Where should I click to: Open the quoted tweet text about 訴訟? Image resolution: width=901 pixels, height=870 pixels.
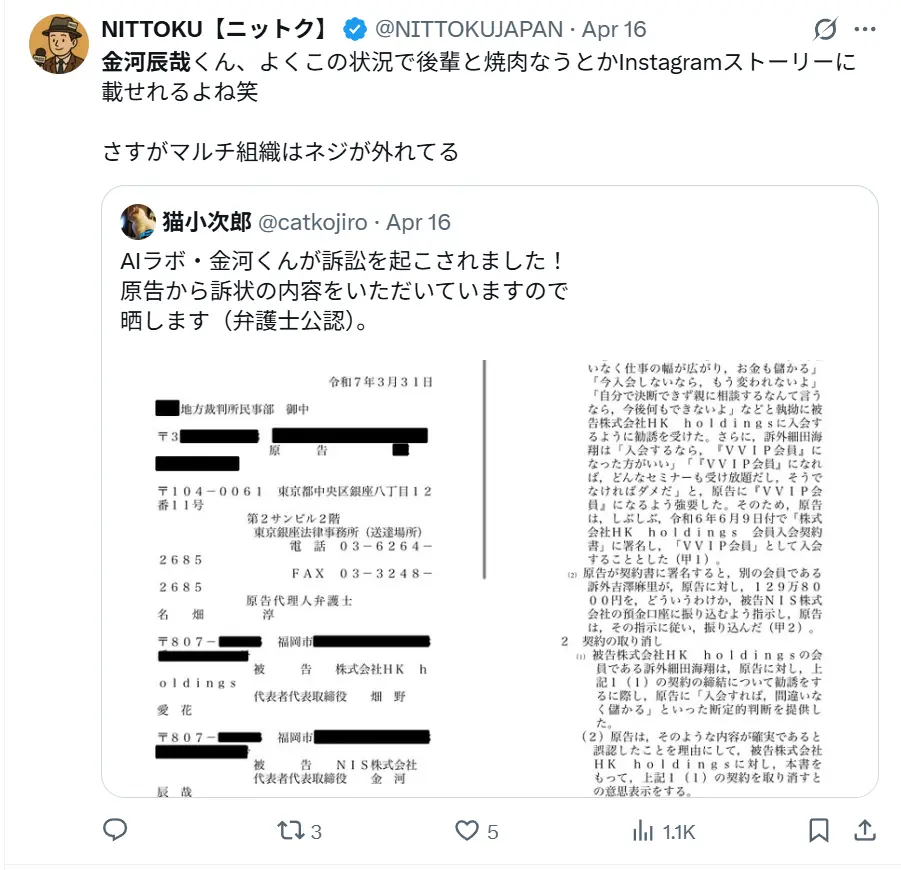tap(344, 291)
